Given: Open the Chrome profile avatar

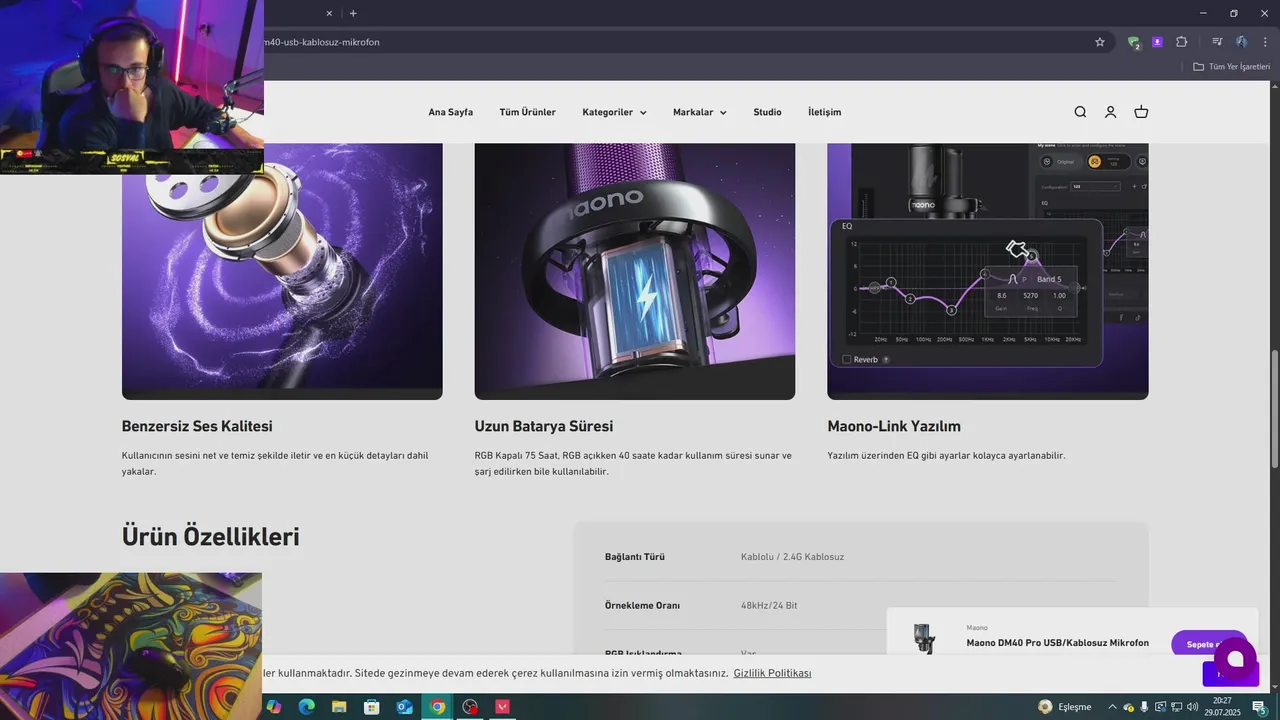Looking at the screenshot, I should point(1241,42).
